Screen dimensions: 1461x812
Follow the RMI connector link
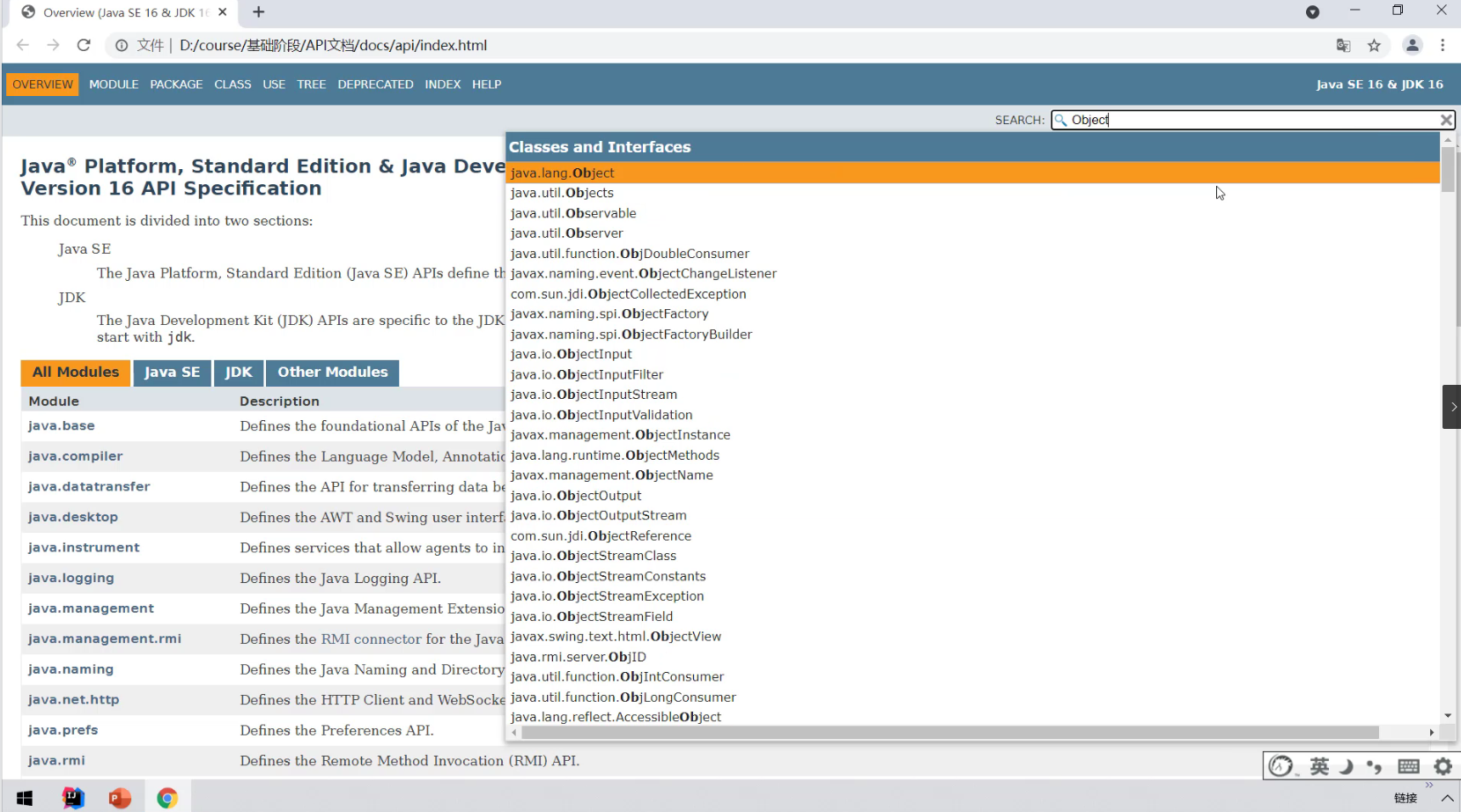pos(371,639)
